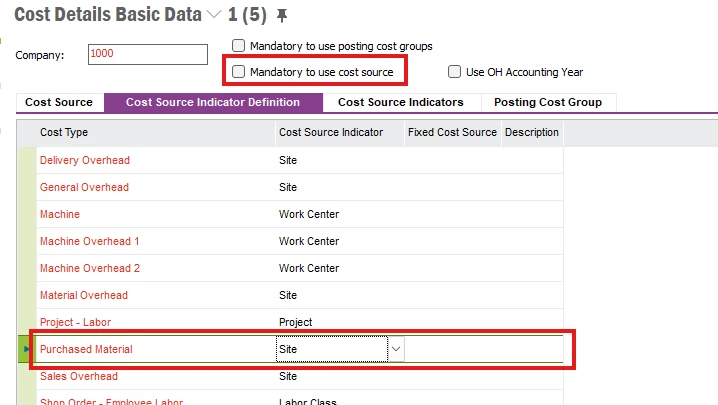Expand the Cost Details Basic Data chevron
Viewport: 718px width, 405px height.
[214, 15]
